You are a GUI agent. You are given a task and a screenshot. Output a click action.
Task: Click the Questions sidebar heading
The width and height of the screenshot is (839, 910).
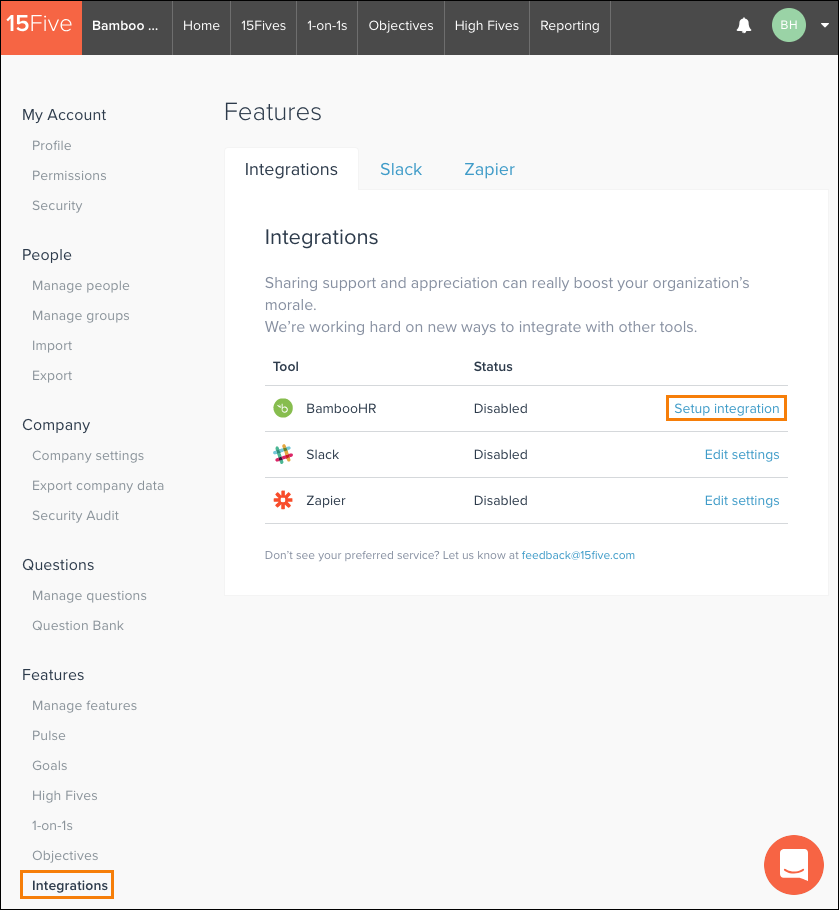click(x=58, y=565)
